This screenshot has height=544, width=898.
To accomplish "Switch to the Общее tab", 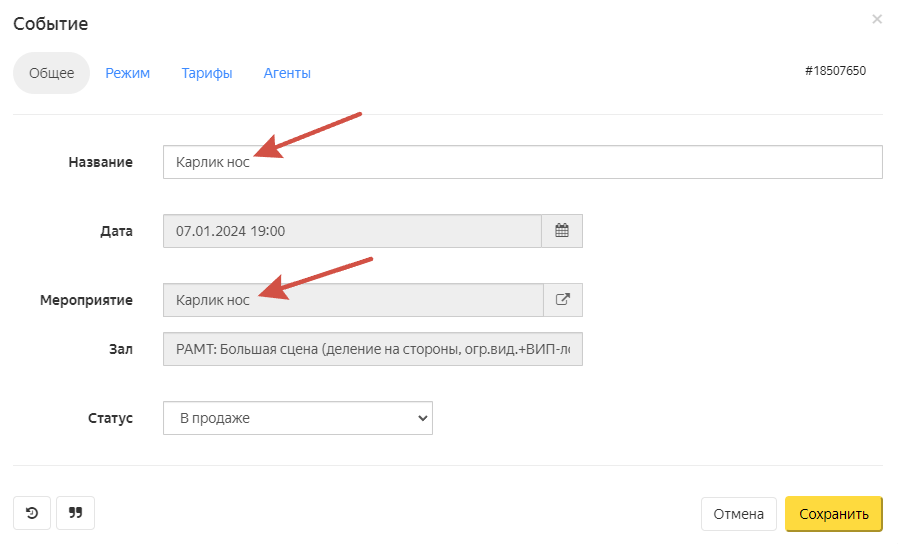I will point(51,73).
